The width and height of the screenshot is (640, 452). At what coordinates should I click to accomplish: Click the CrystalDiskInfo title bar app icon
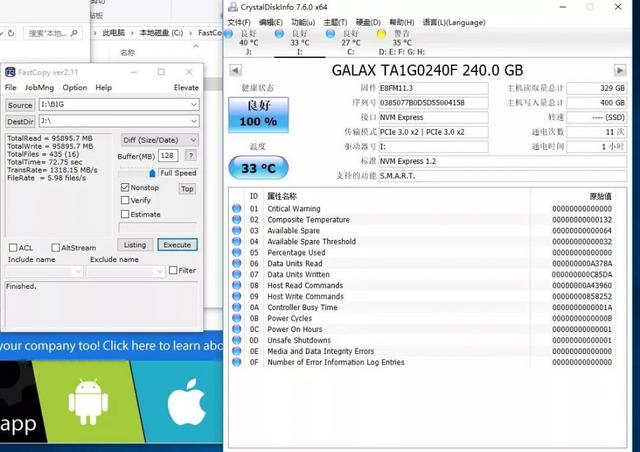coord(233,7)
